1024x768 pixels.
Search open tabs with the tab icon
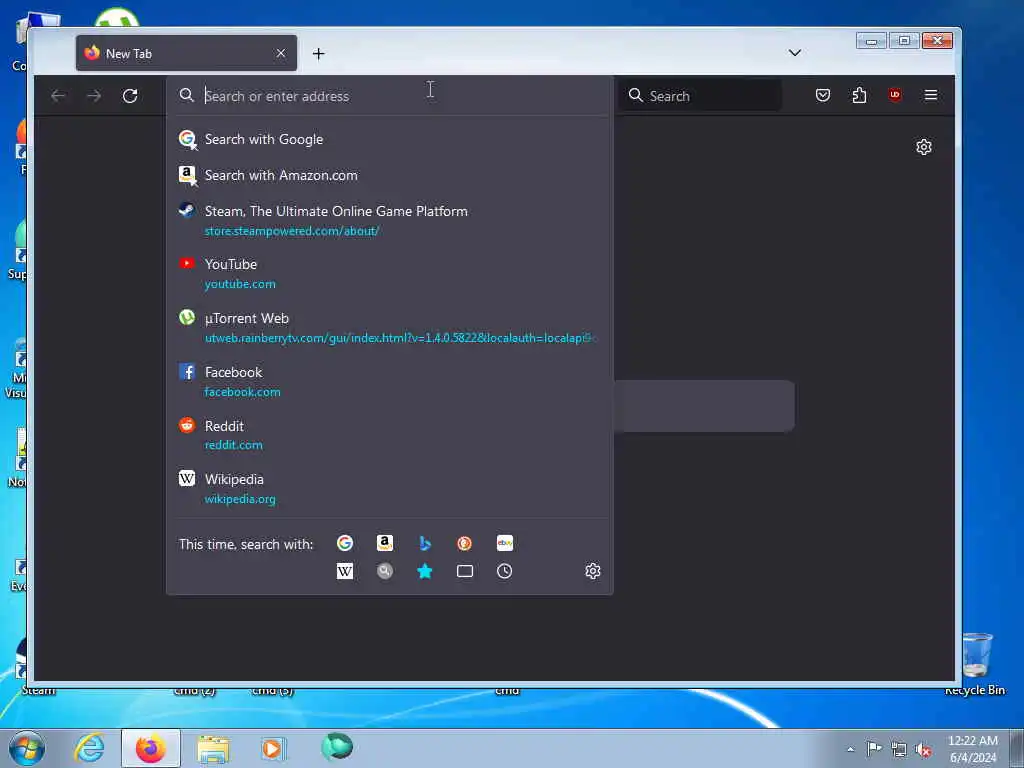click(464, 571)
